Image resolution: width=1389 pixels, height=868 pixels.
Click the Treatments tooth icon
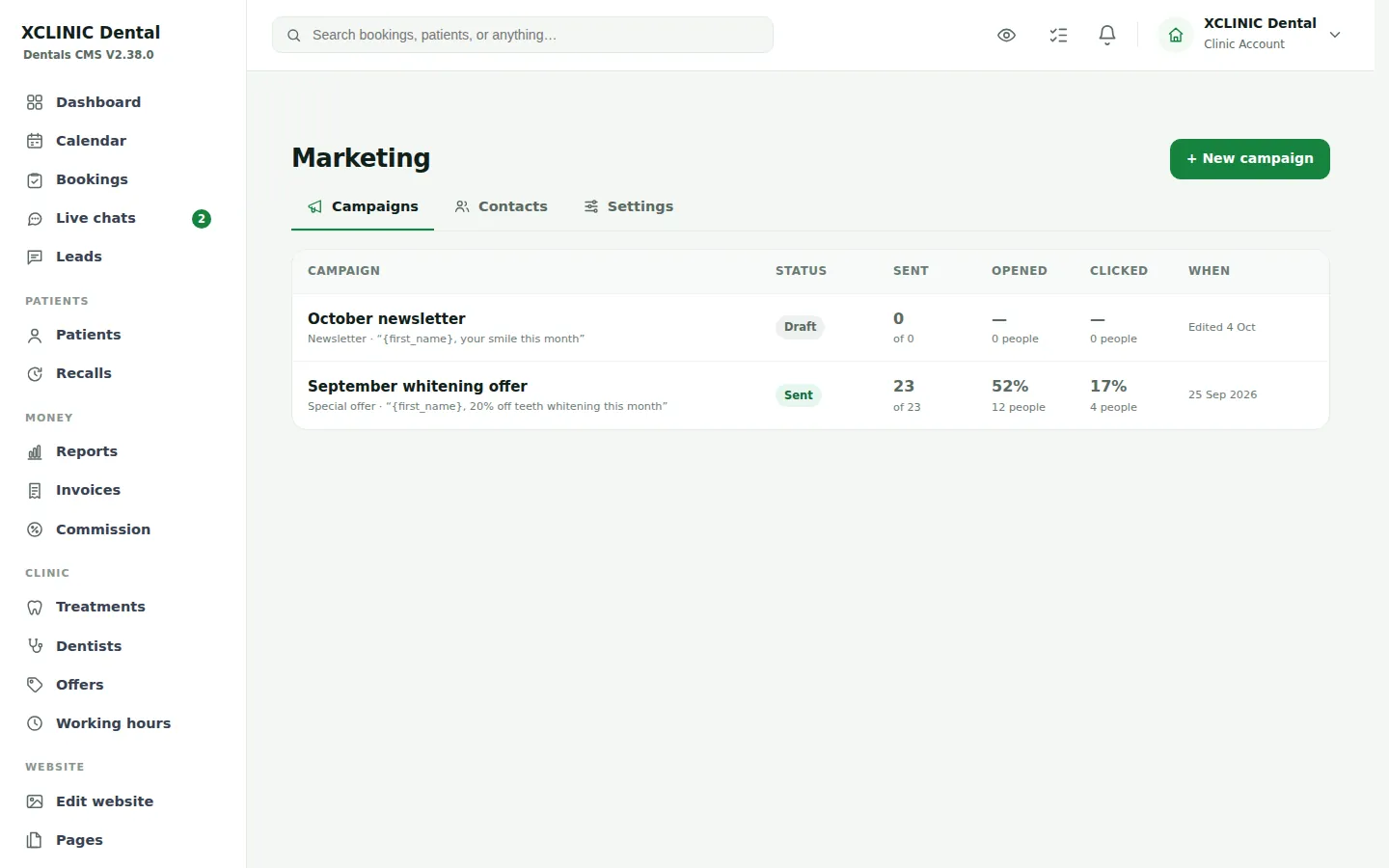click(x=35, y=608)
